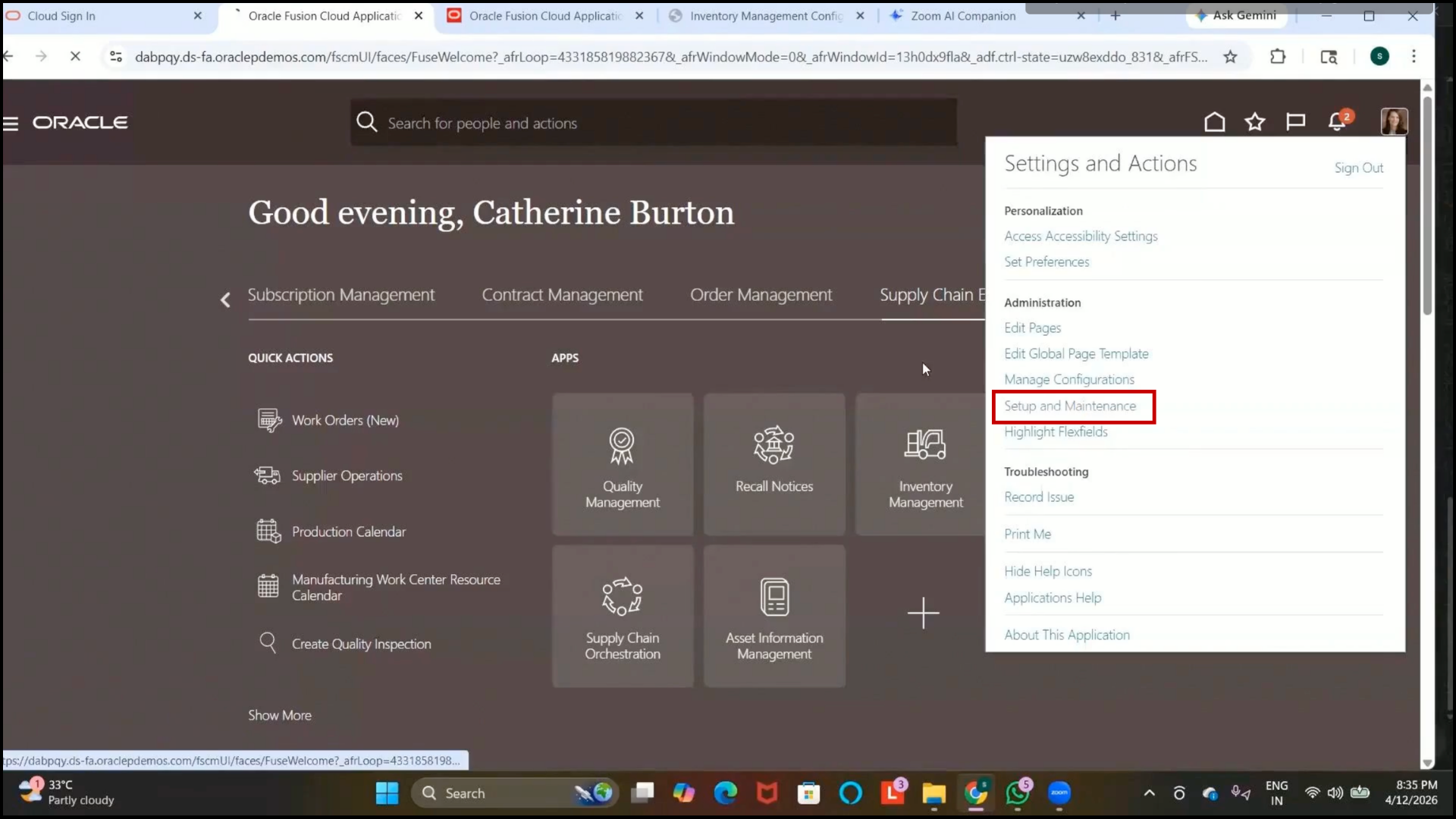This screenshot has height=819, width=1456.
Task: Go to the Home icon in header
Action: click(1215, 121)
